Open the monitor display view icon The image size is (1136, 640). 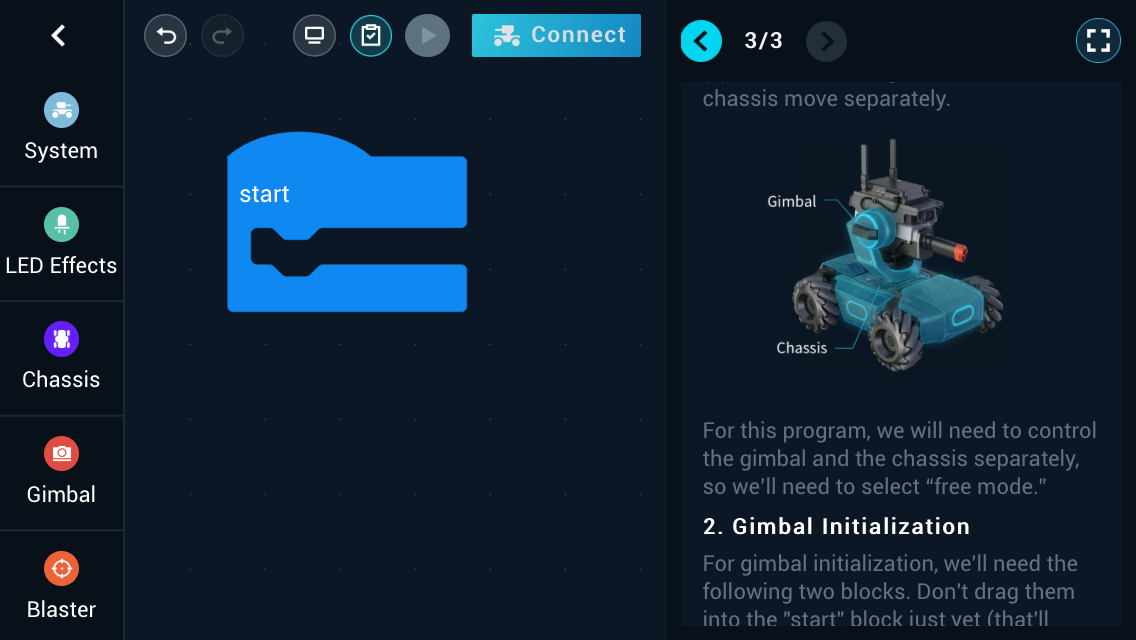[314, 36]
